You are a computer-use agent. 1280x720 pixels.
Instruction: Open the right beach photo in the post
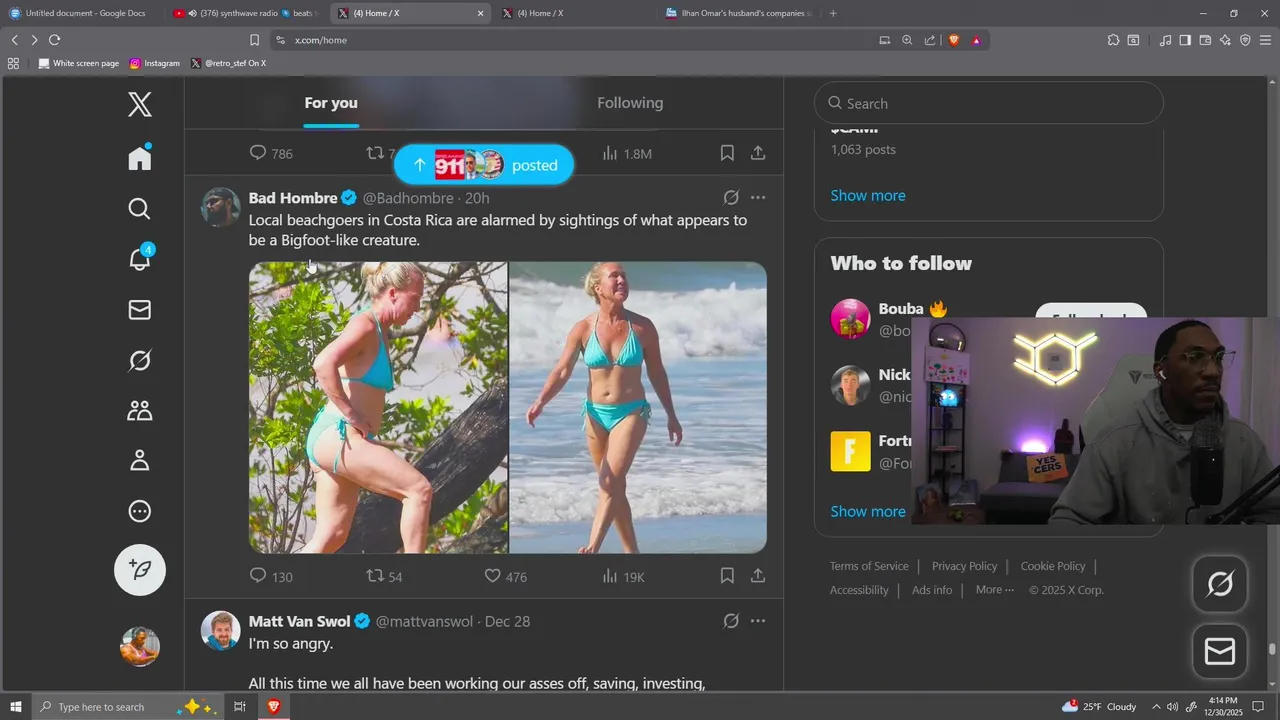click(x=638, y=407)
